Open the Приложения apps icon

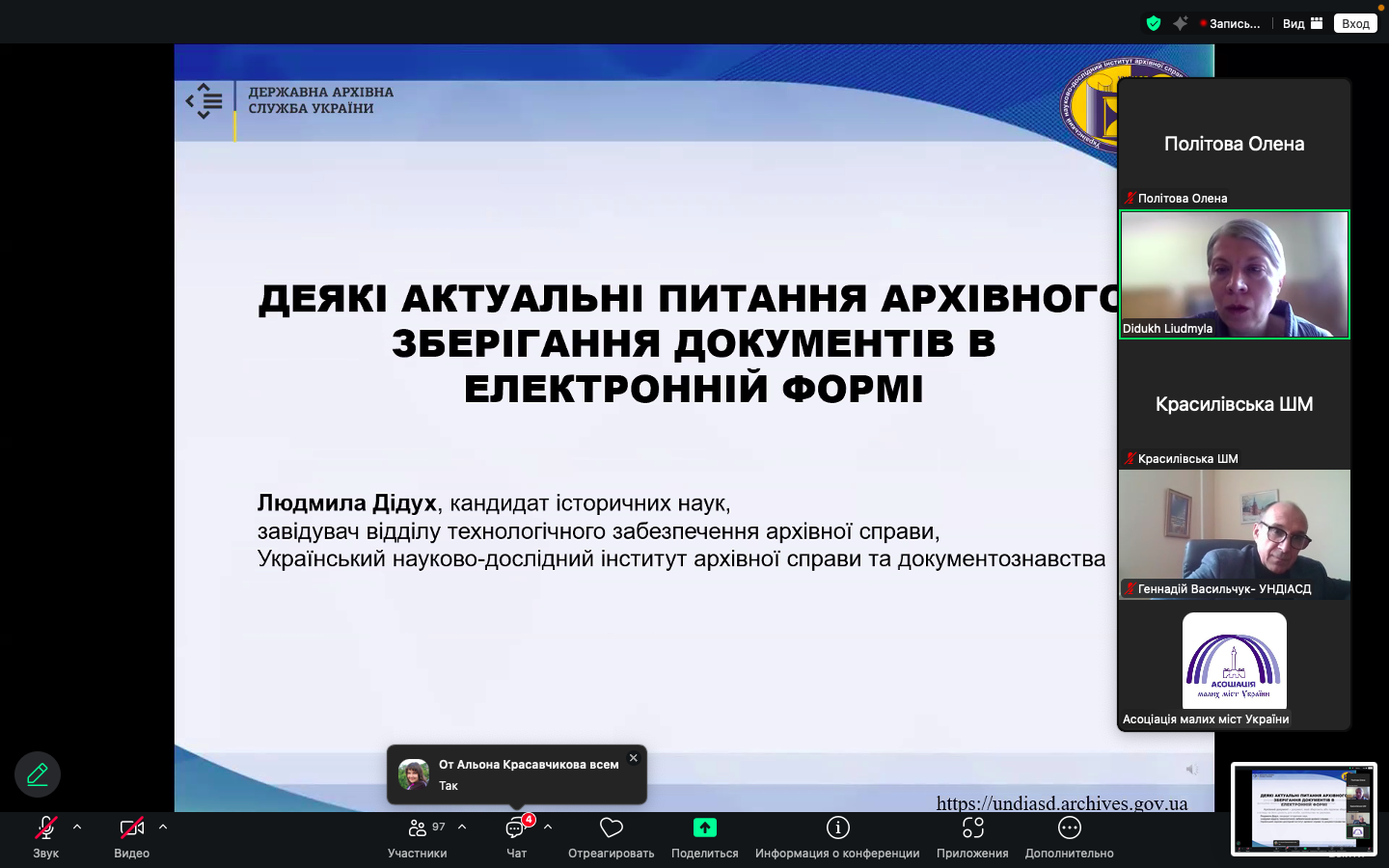point(972,829)
